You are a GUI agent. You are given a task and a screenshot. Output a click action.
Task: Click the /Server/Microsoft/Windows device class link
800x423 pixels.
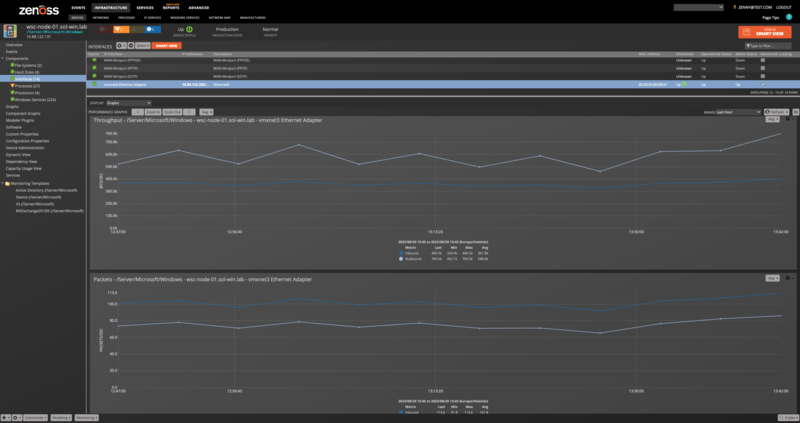coord(55,32)
